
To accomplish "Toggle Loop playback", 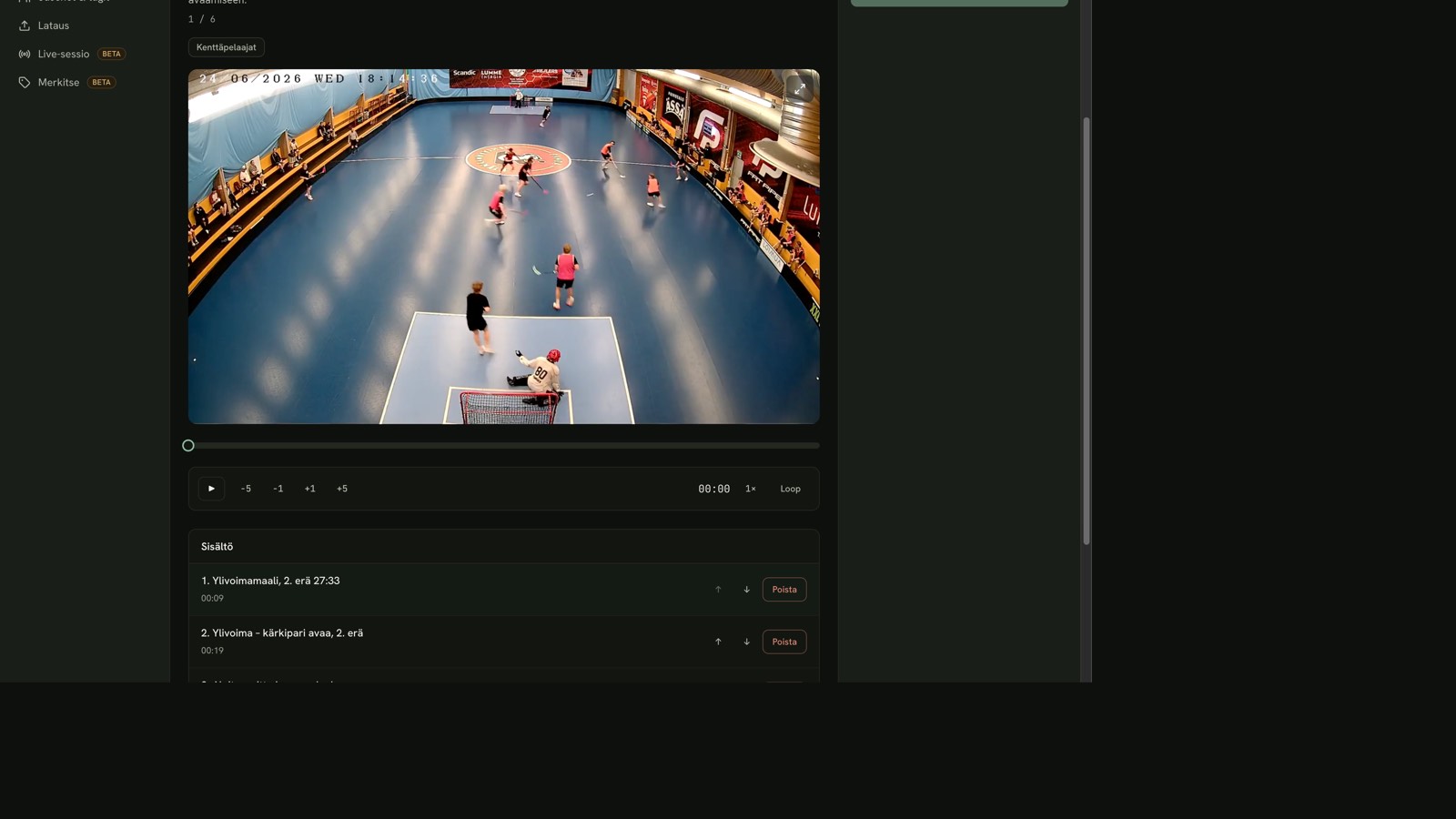I will pyautogui.click(x=790, y=489).
